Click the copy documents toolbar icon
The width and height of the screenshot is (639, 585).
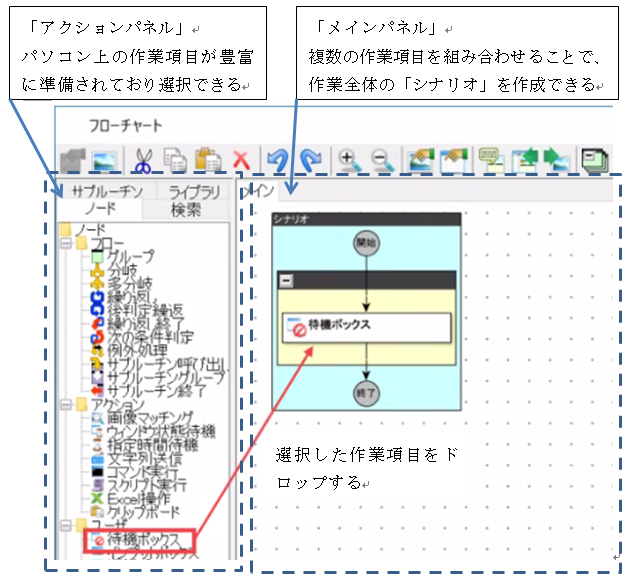click(x=175, y=161)
